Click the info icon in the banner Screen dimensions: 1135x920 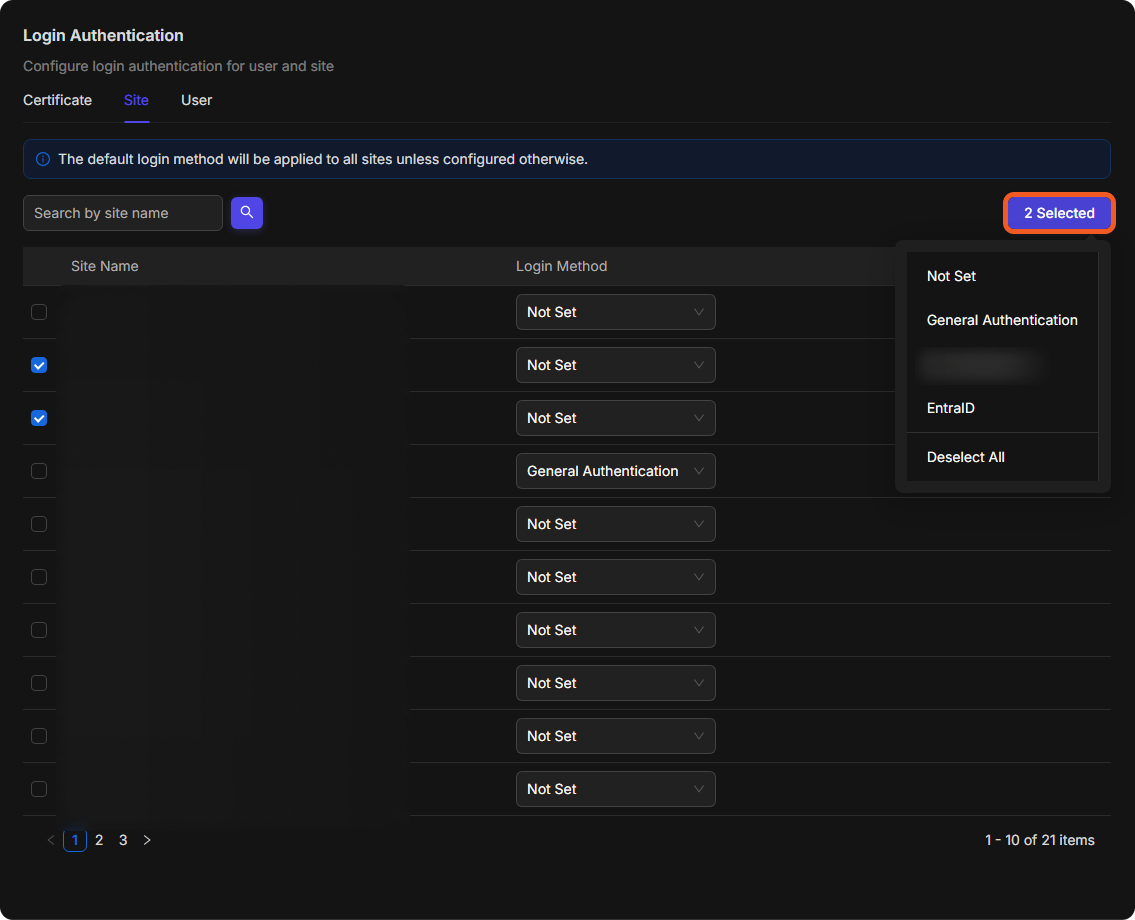43,159
